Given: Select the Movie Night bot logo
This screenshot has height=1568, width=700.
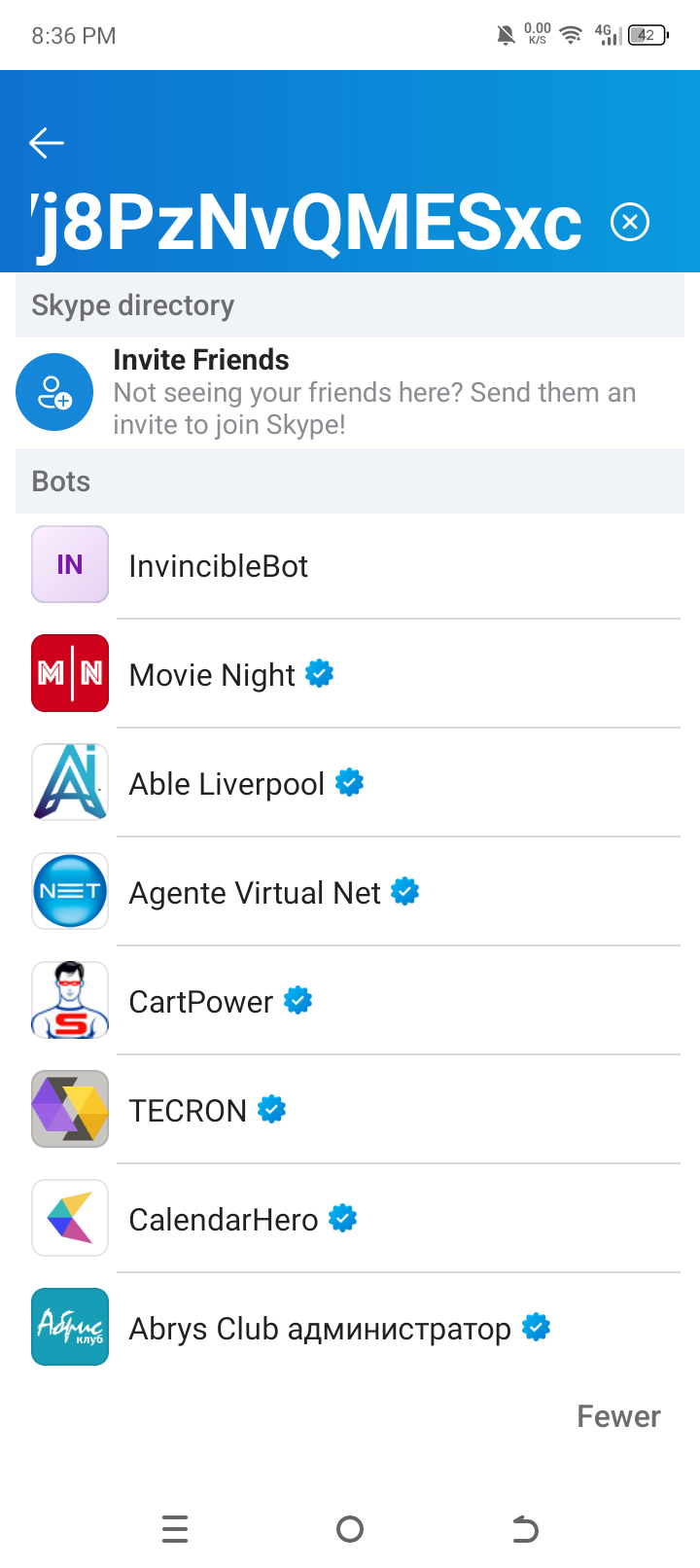Looking at the screenshot, I should [x=70, y=673].
